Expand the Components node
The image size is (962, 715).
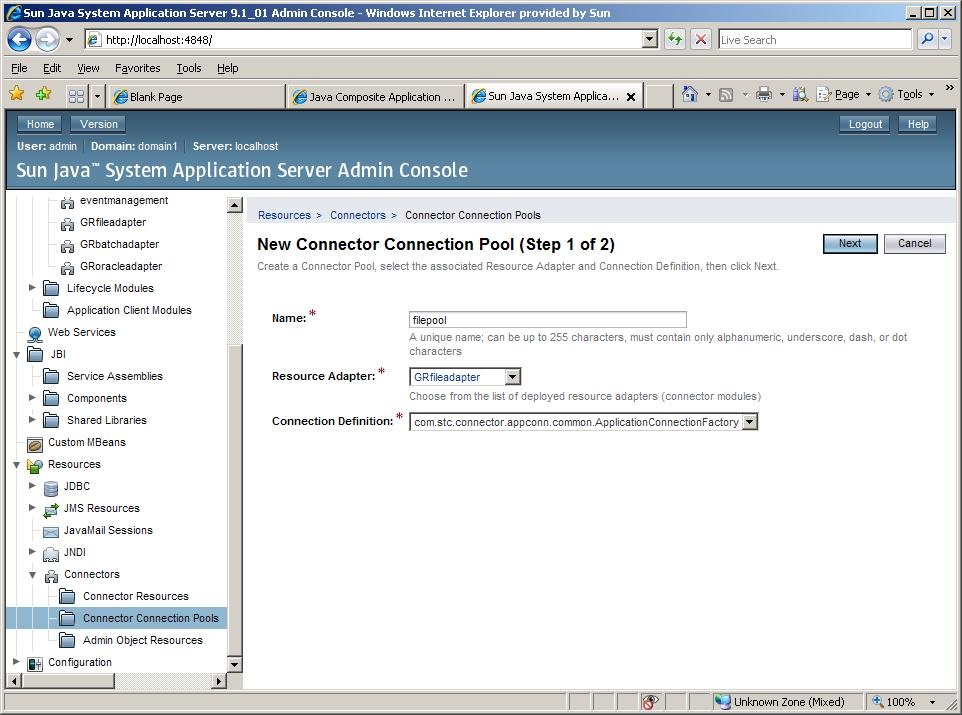tap(32, 397)
